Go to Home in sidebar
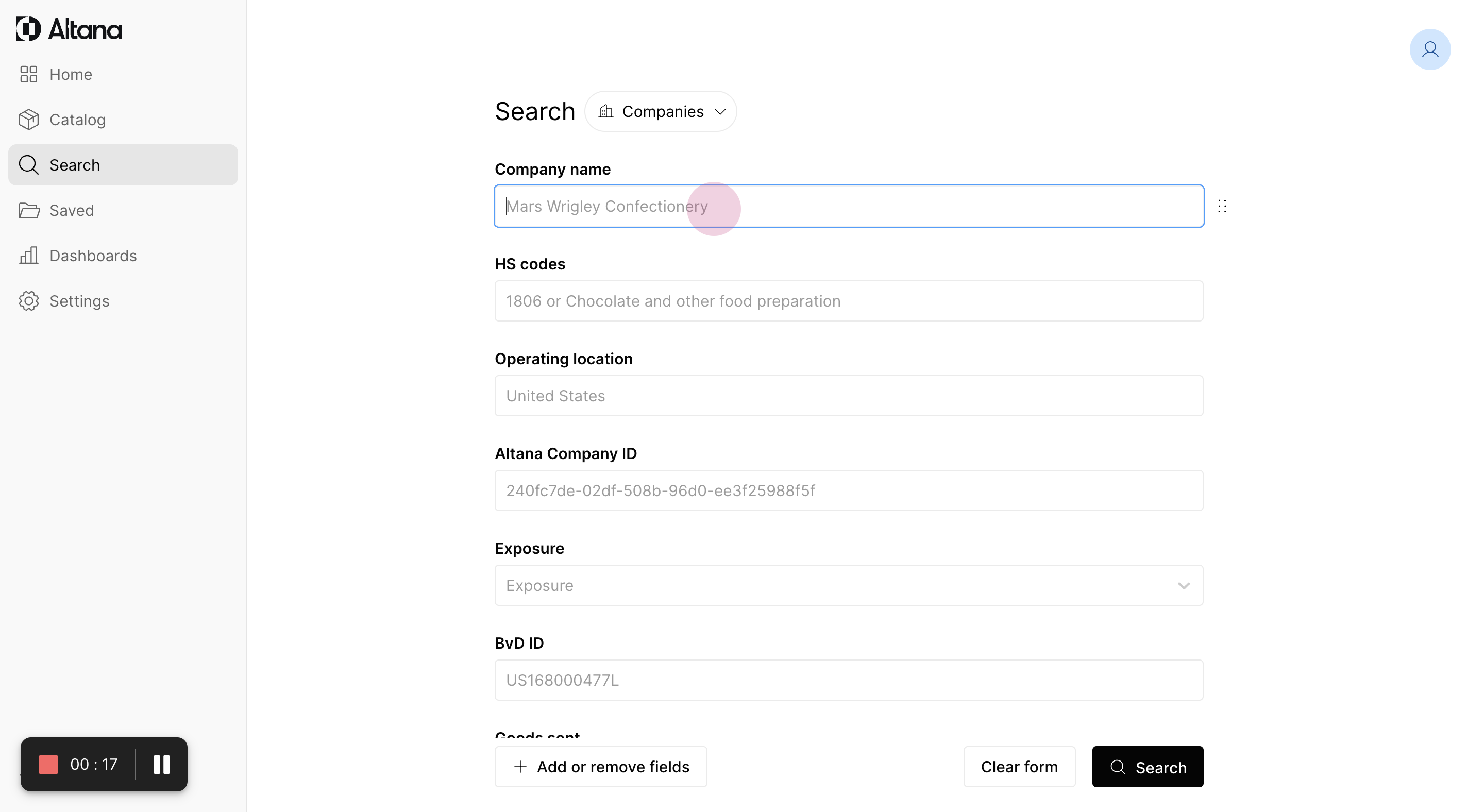 click(70, 74)
